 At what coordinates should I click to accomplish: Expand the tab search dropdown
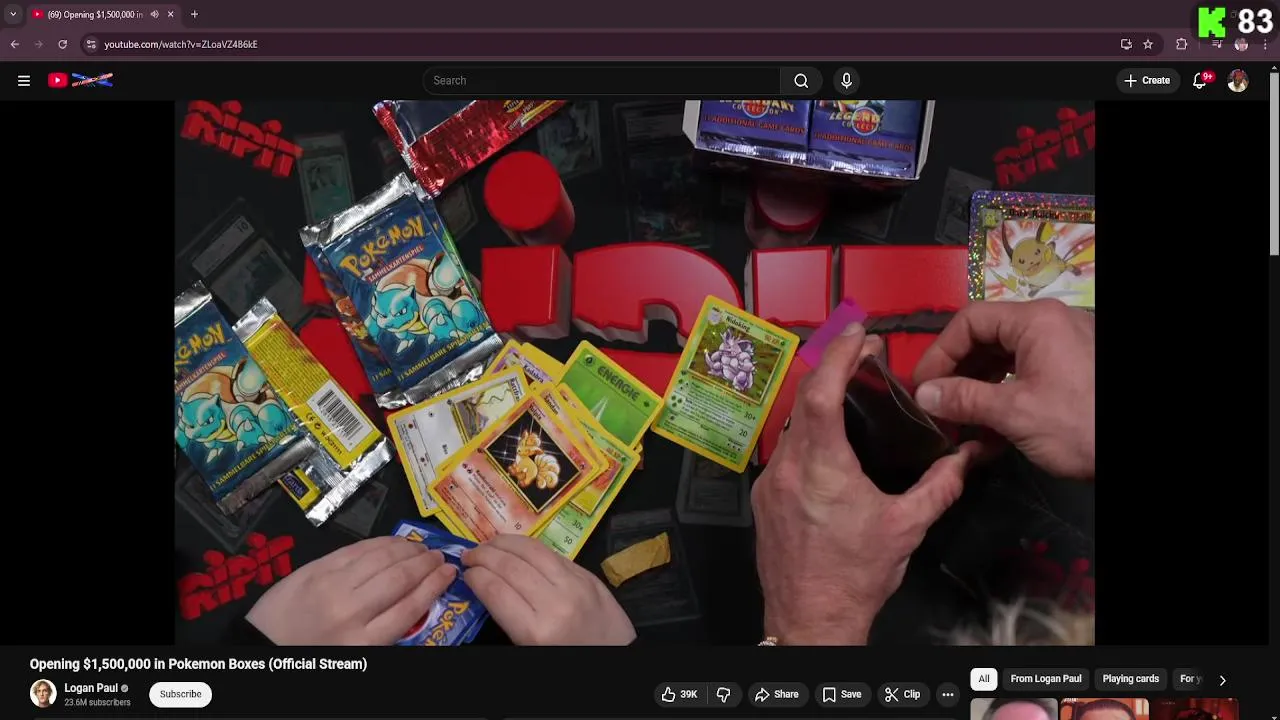click(x=13, y=14)
